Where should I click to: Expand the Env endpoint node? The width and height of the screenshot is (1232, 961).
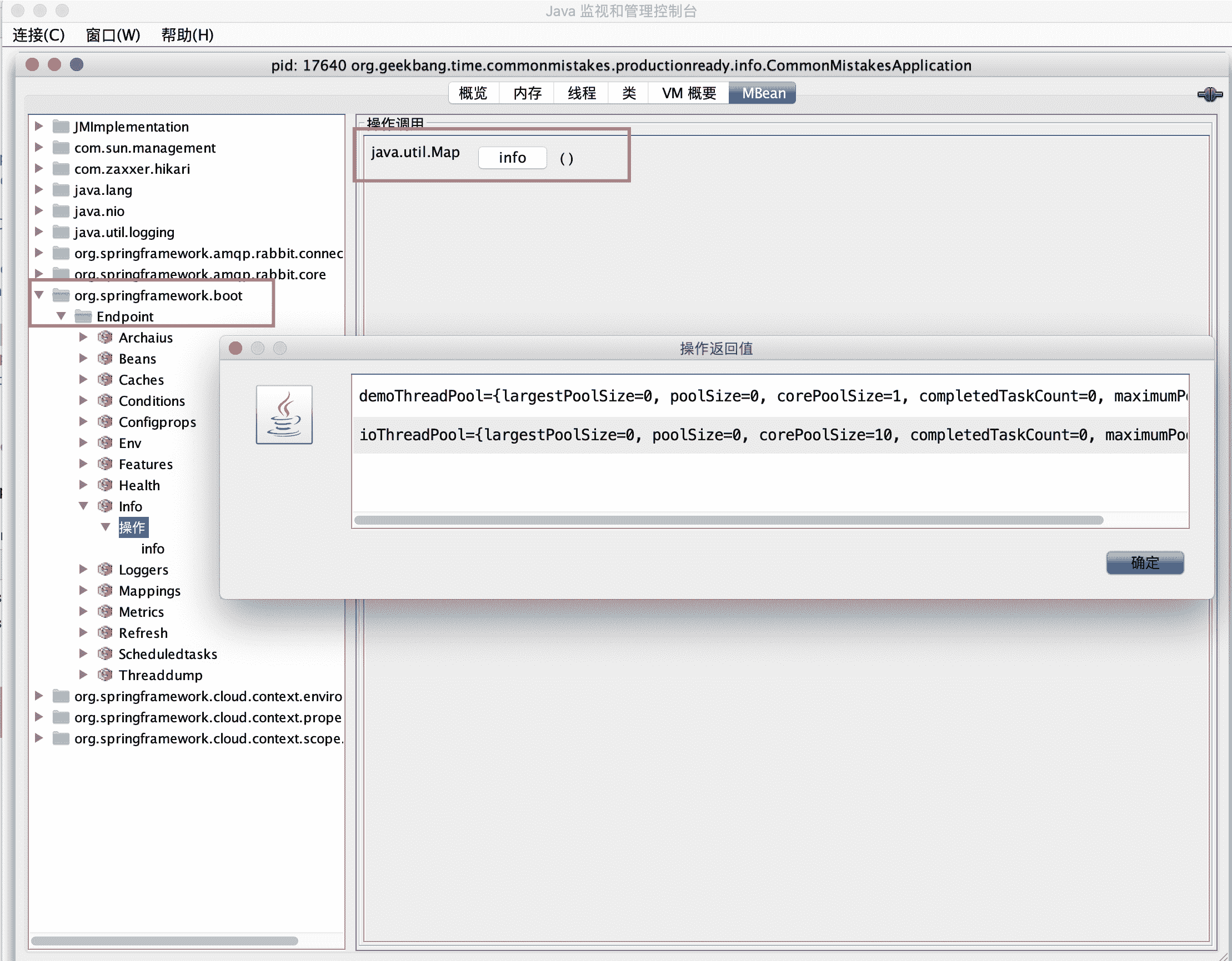[83, 442]
